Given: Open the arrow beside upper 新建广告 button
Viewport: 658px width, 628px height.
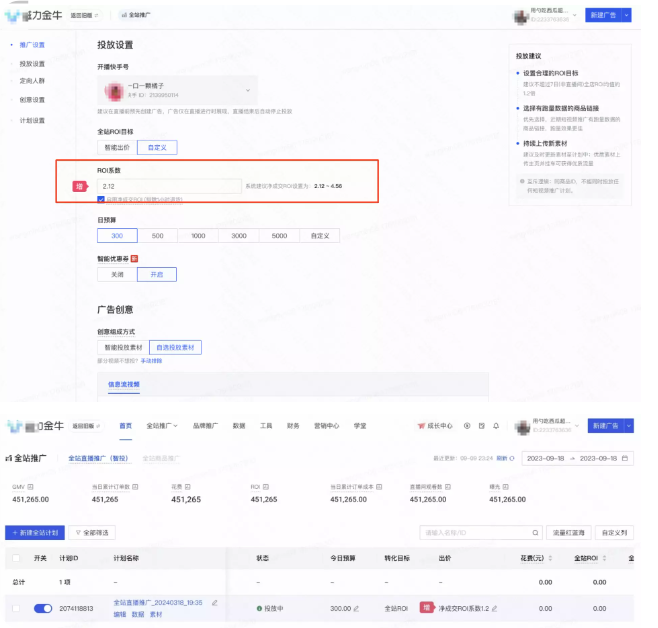Looking at the screenshot, I should click(627, 16).
